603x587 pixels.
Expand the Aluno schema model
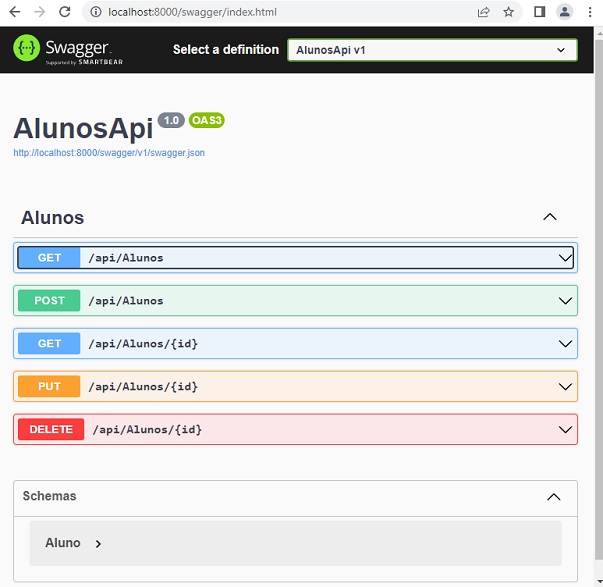[x=74, y=543]
